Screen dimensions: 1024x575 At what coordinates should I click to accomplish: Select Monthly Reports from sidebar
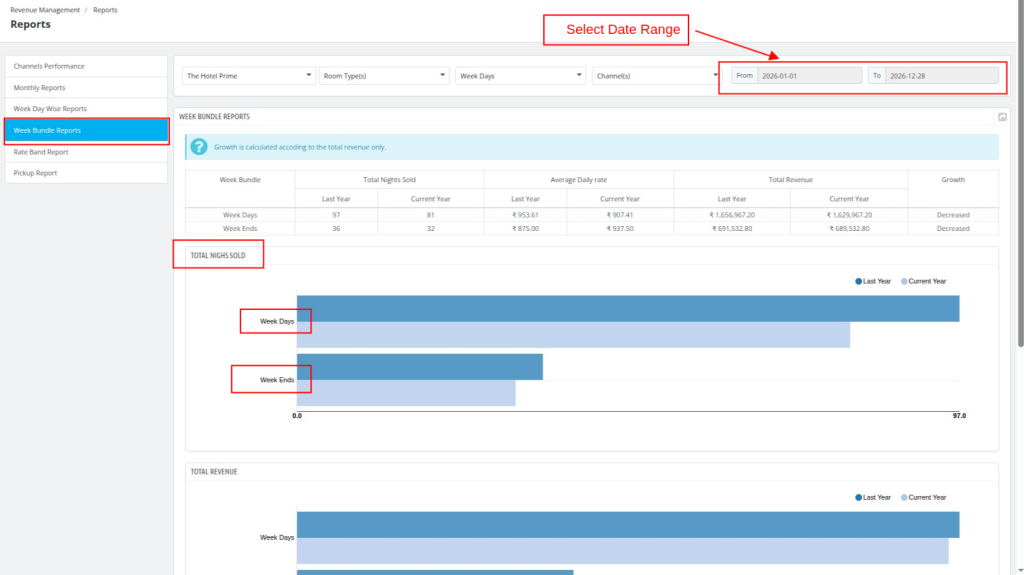[x=86, y=88]
